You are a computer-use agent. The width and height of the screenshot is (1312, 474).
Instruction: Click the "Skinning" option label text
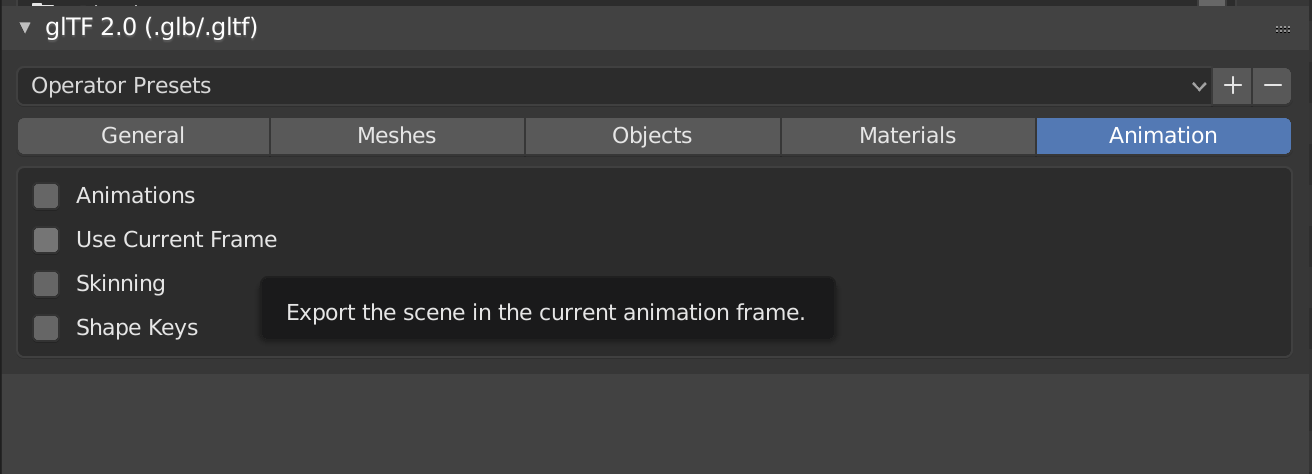coord(120,284)
